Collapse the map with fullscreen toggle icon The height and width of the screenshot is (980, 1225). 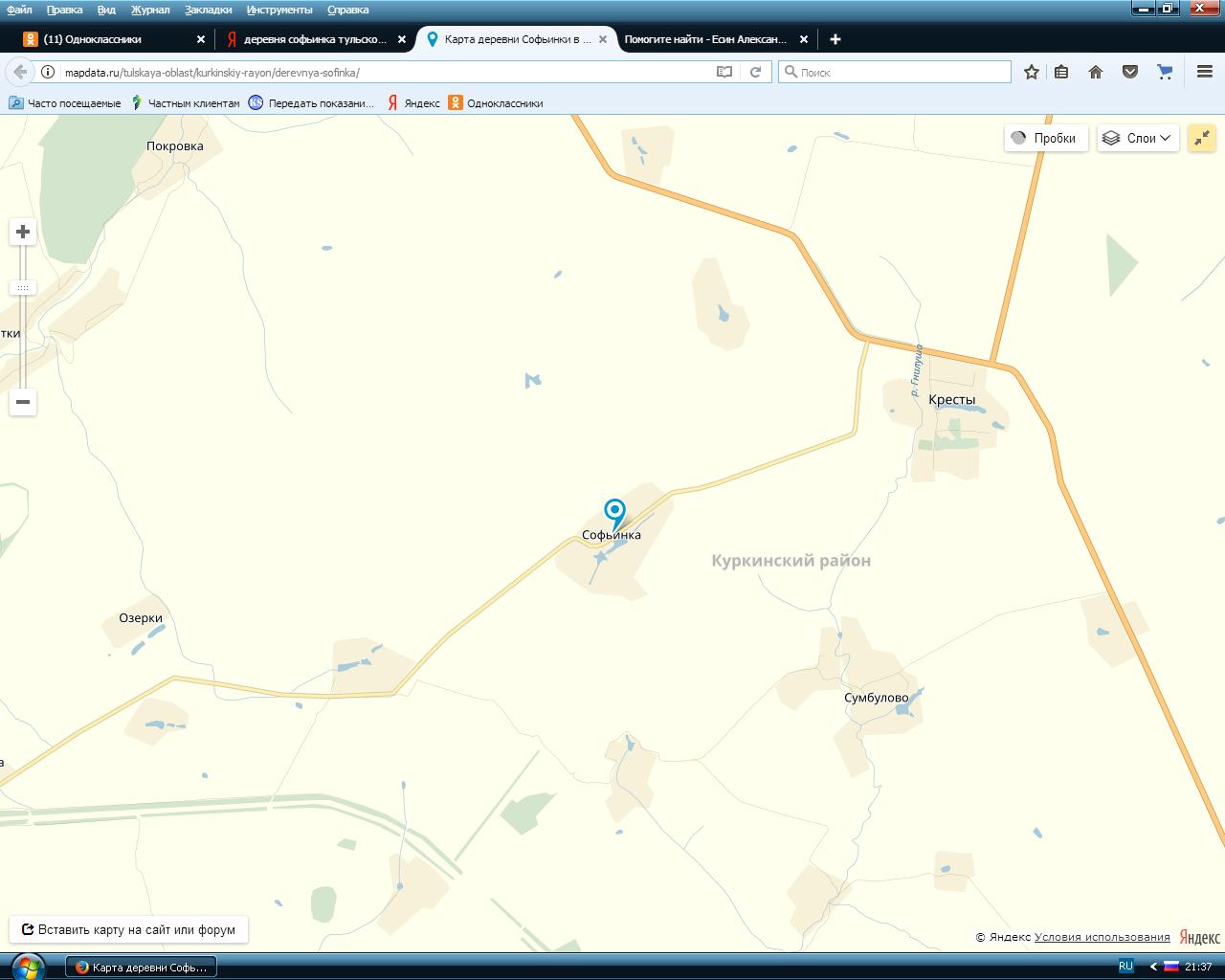pos(1201,138)
